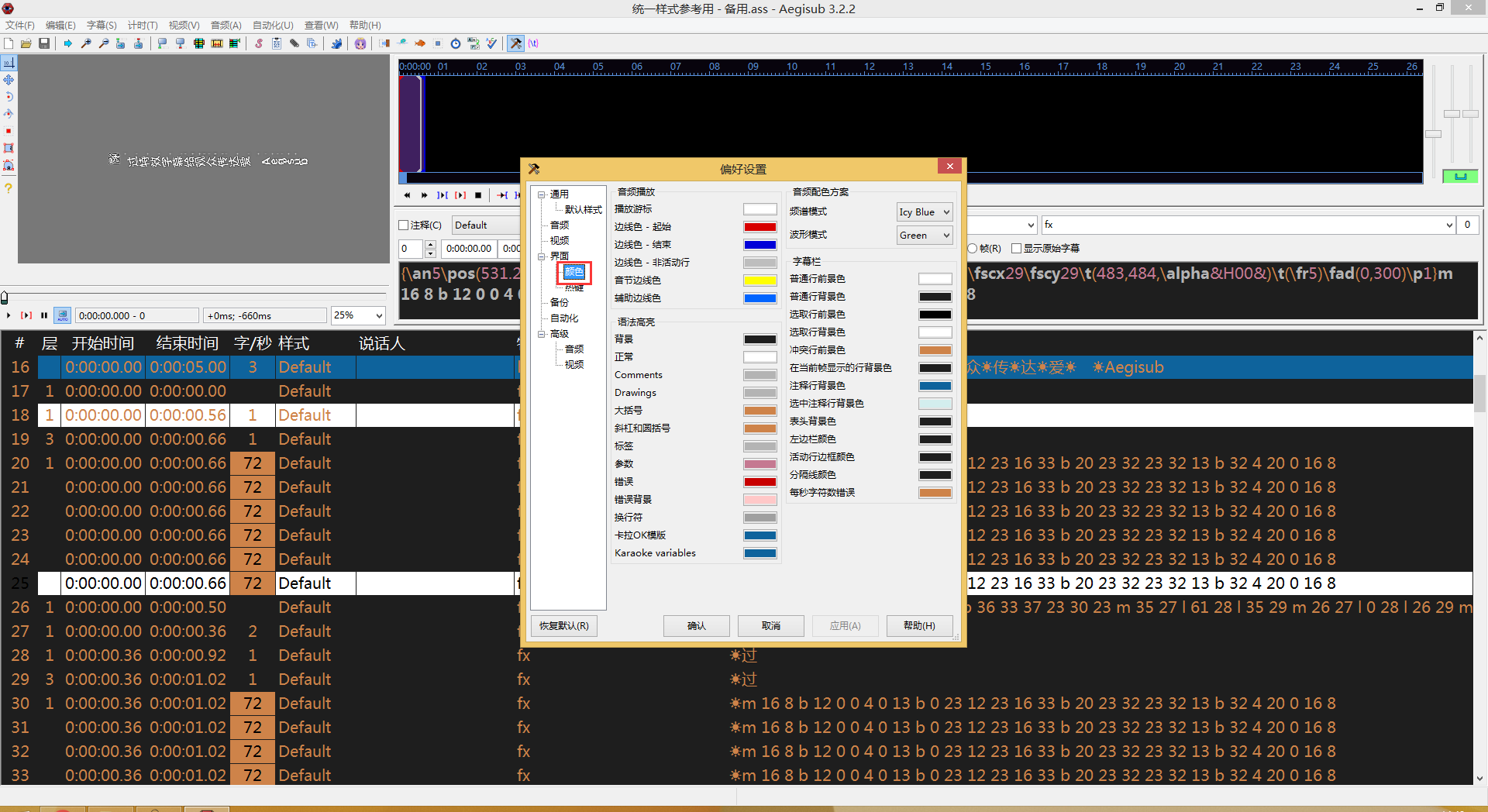
Task: Toggle the 注释(C) comment checkbox
Action: [419, 225]
